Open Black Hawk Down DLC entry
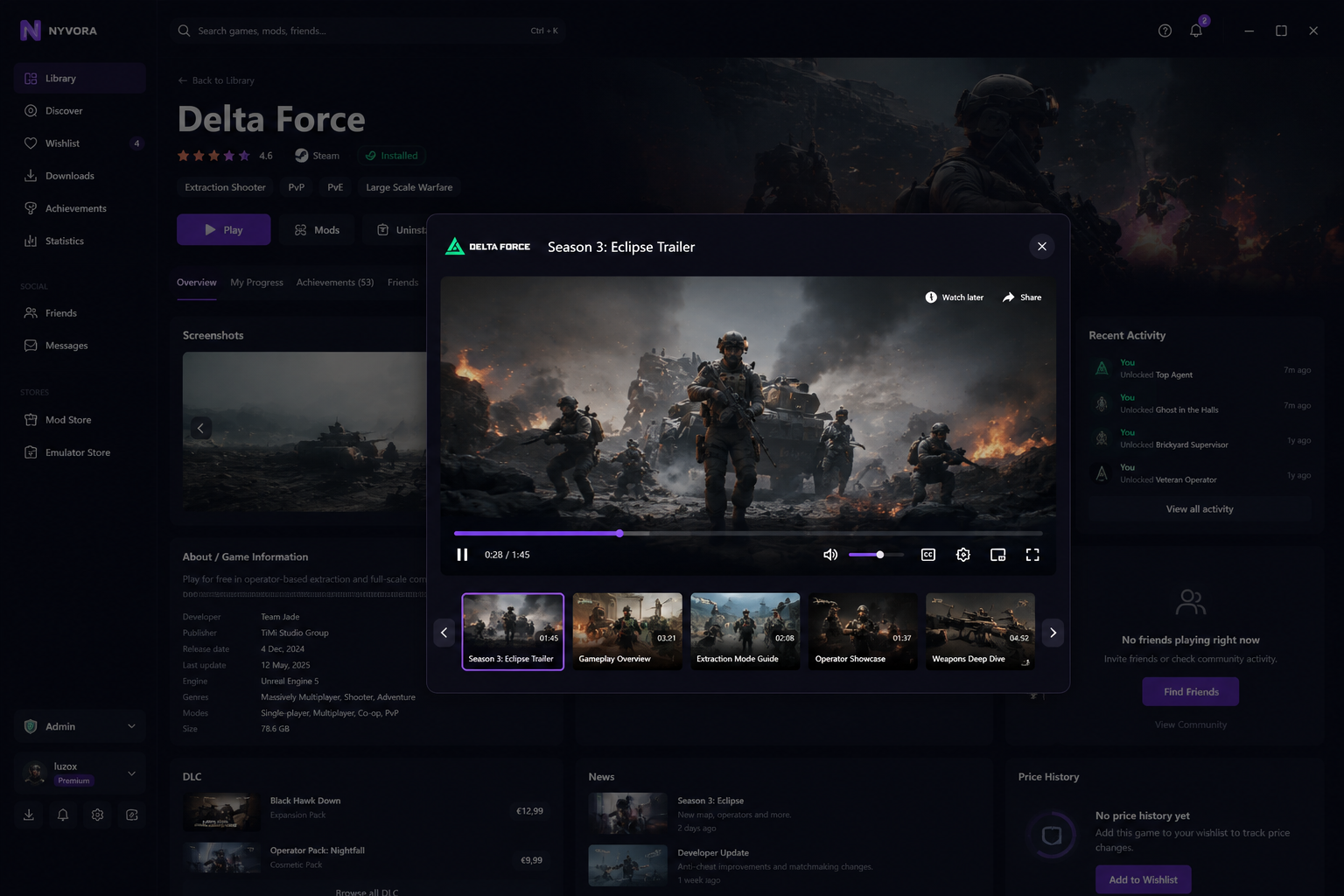Viewport: 1344px width, 896px height. click(x=367, y=811)
